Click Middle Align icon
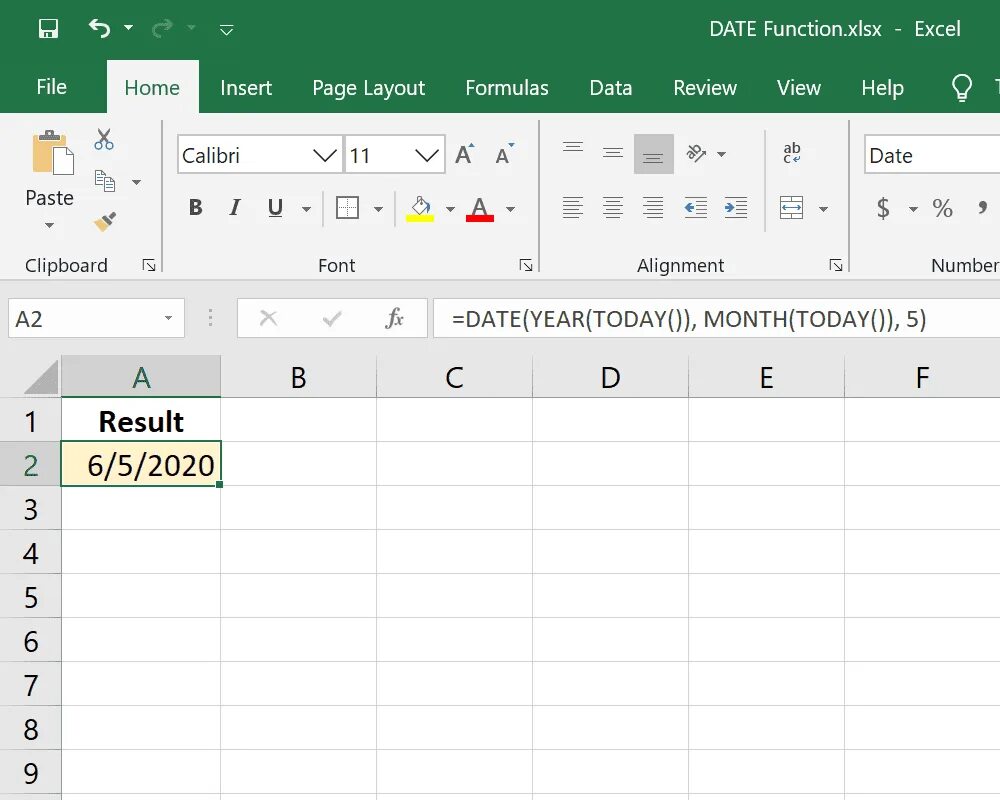The width and height of the screenshot is (1000, 800). tap(613, 154)
